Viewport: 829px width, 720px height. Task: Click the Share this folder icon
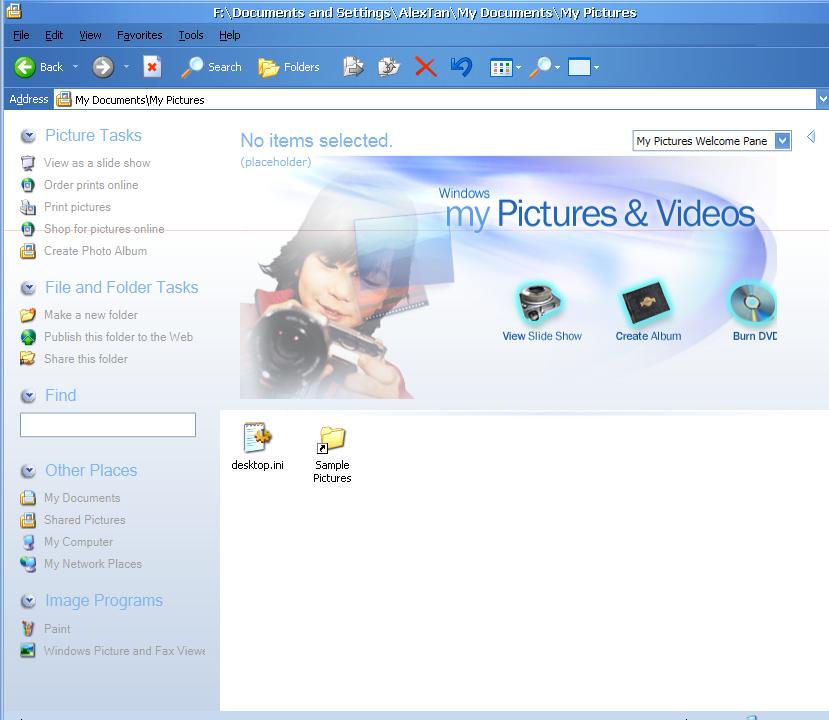pos(28,359)
